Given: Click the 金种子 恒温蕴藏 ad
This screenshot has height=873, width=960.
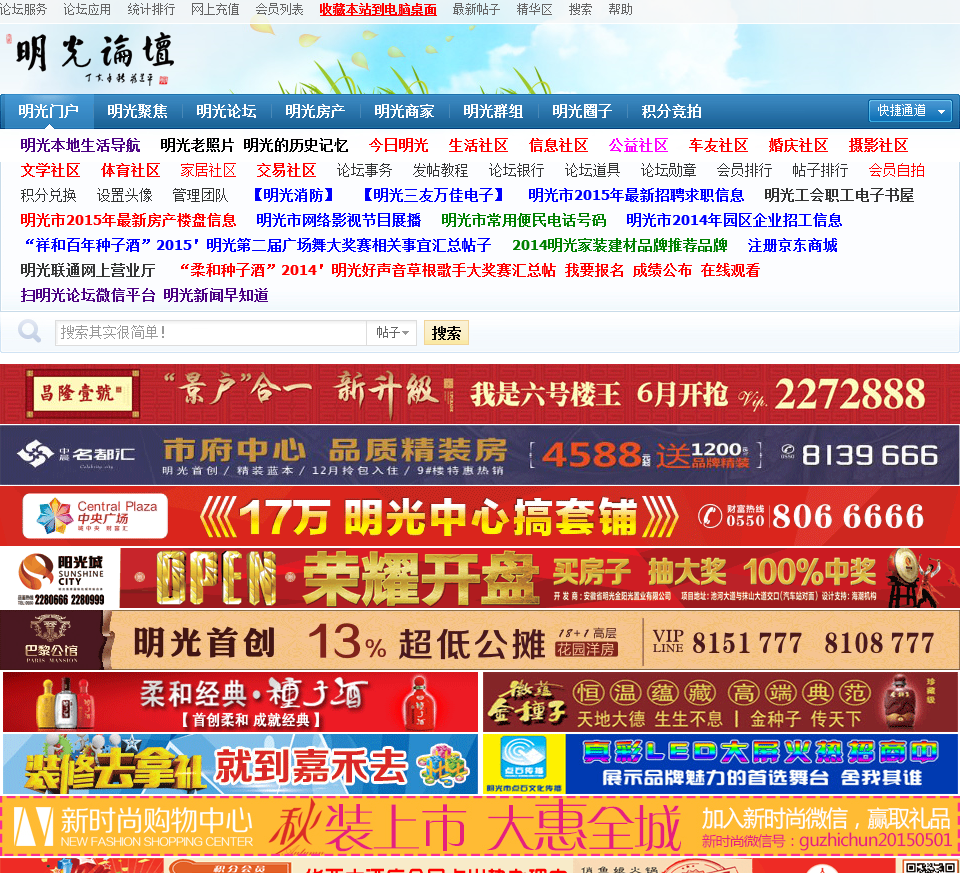Looking at the screenshot, I should coord(721,702).
